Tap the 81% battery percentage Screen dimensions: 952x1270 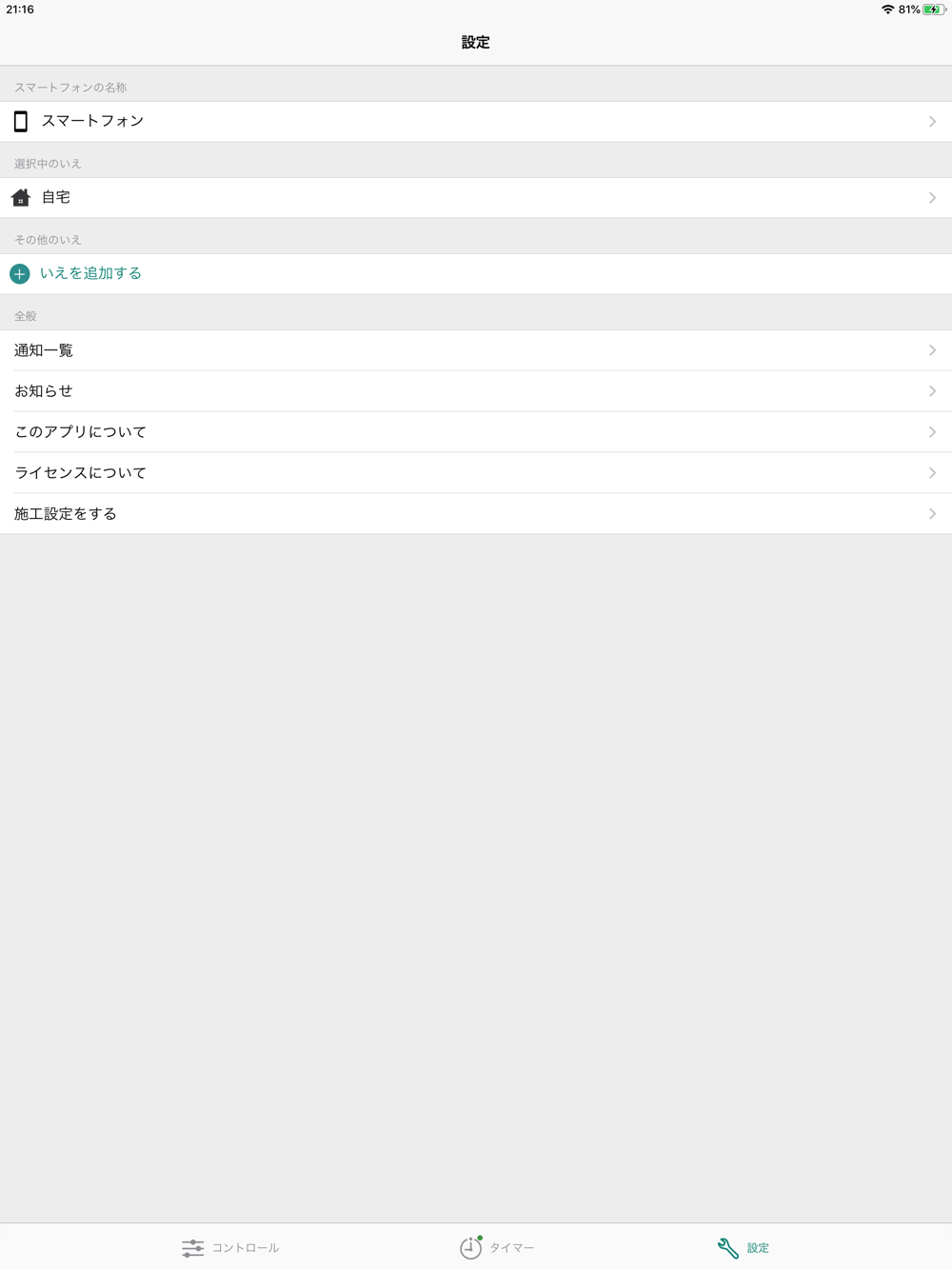coord(909,10)
